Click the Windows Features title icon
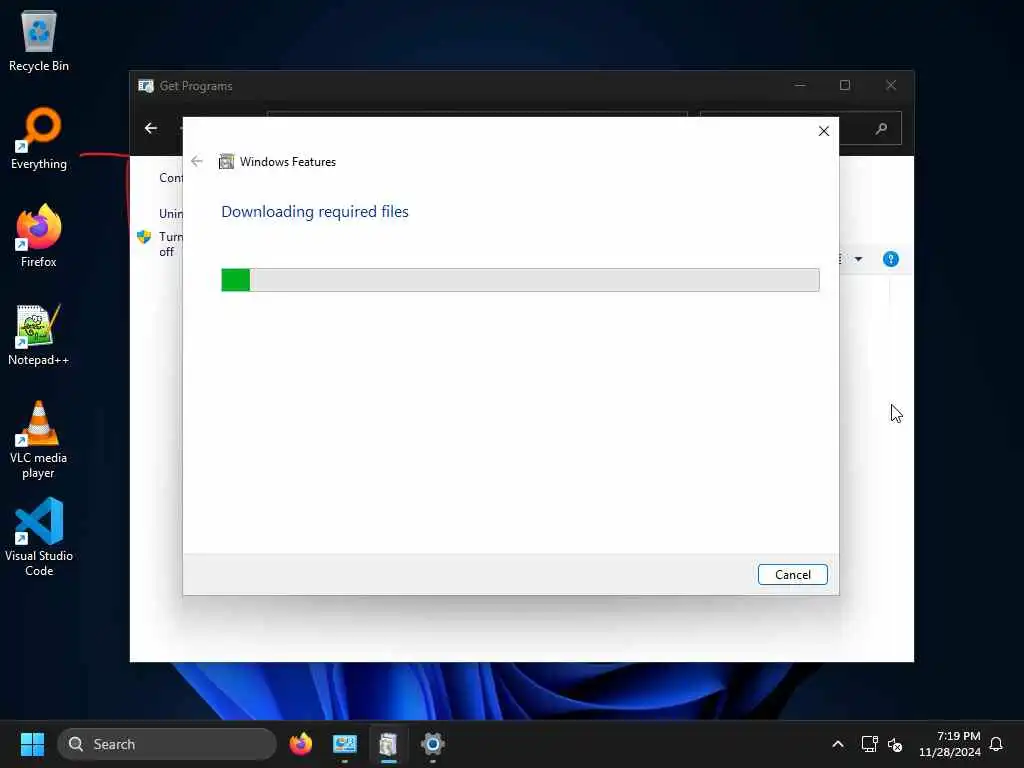 [x=226, y=161]
